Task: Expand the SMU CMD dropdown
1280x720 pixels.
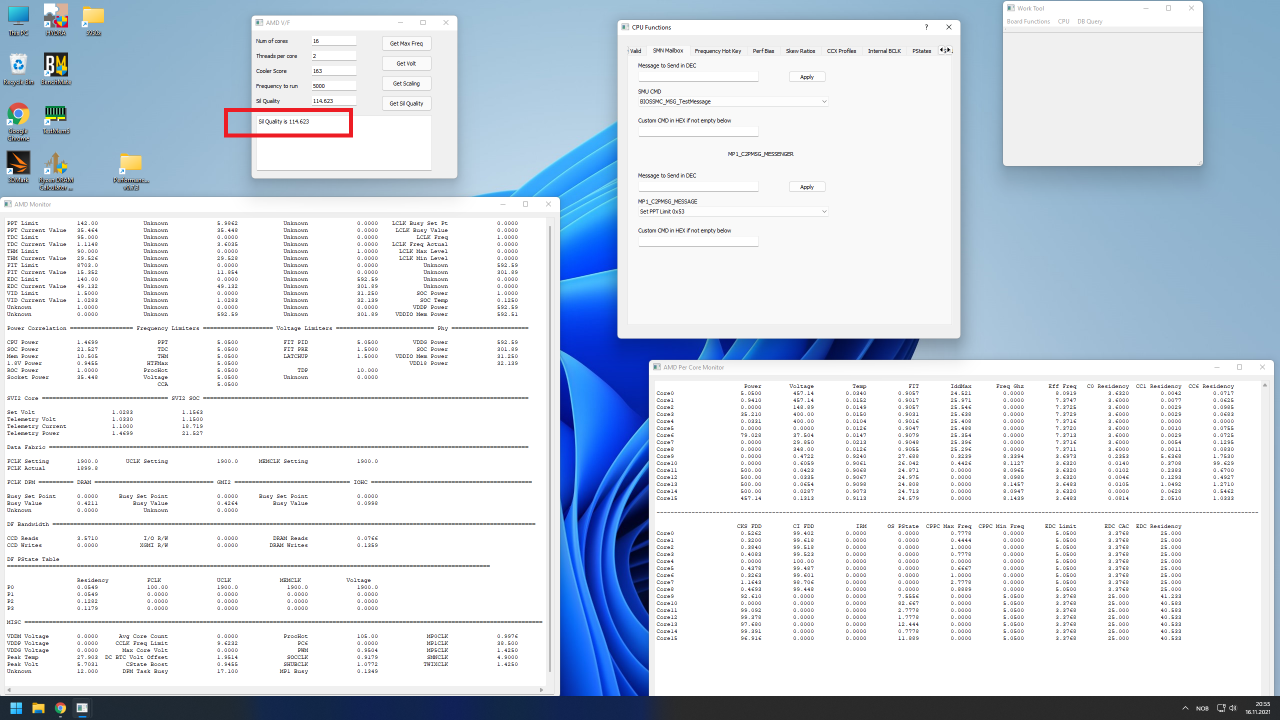Action: [x=733, y=102]
